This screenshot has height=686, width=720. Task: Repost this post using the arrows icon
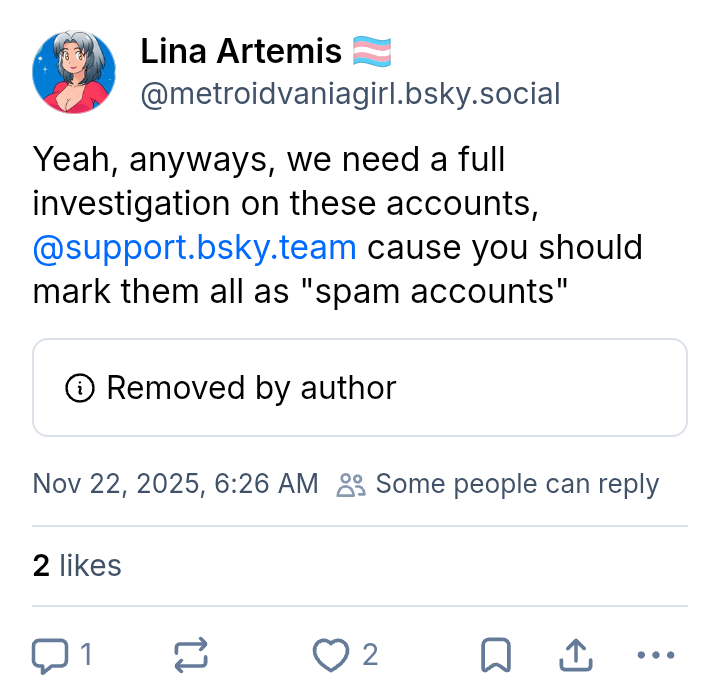click(x=191, y=655)
